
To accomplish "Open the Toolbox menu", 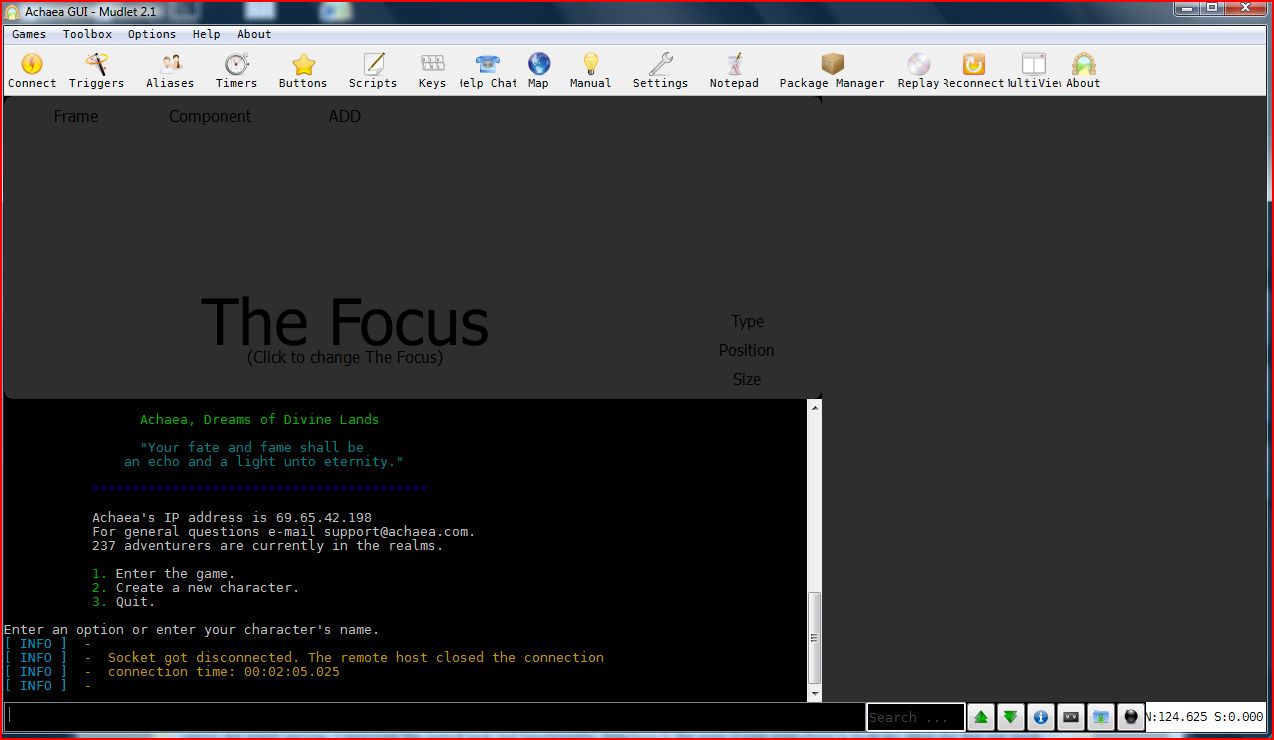I will tap(87, 34).
